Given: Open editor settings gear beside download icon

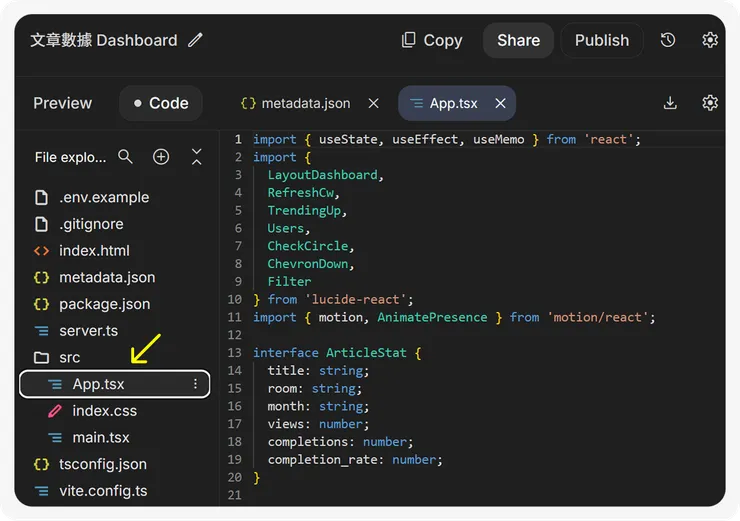Looking at the screenshot, I should 710,103.
